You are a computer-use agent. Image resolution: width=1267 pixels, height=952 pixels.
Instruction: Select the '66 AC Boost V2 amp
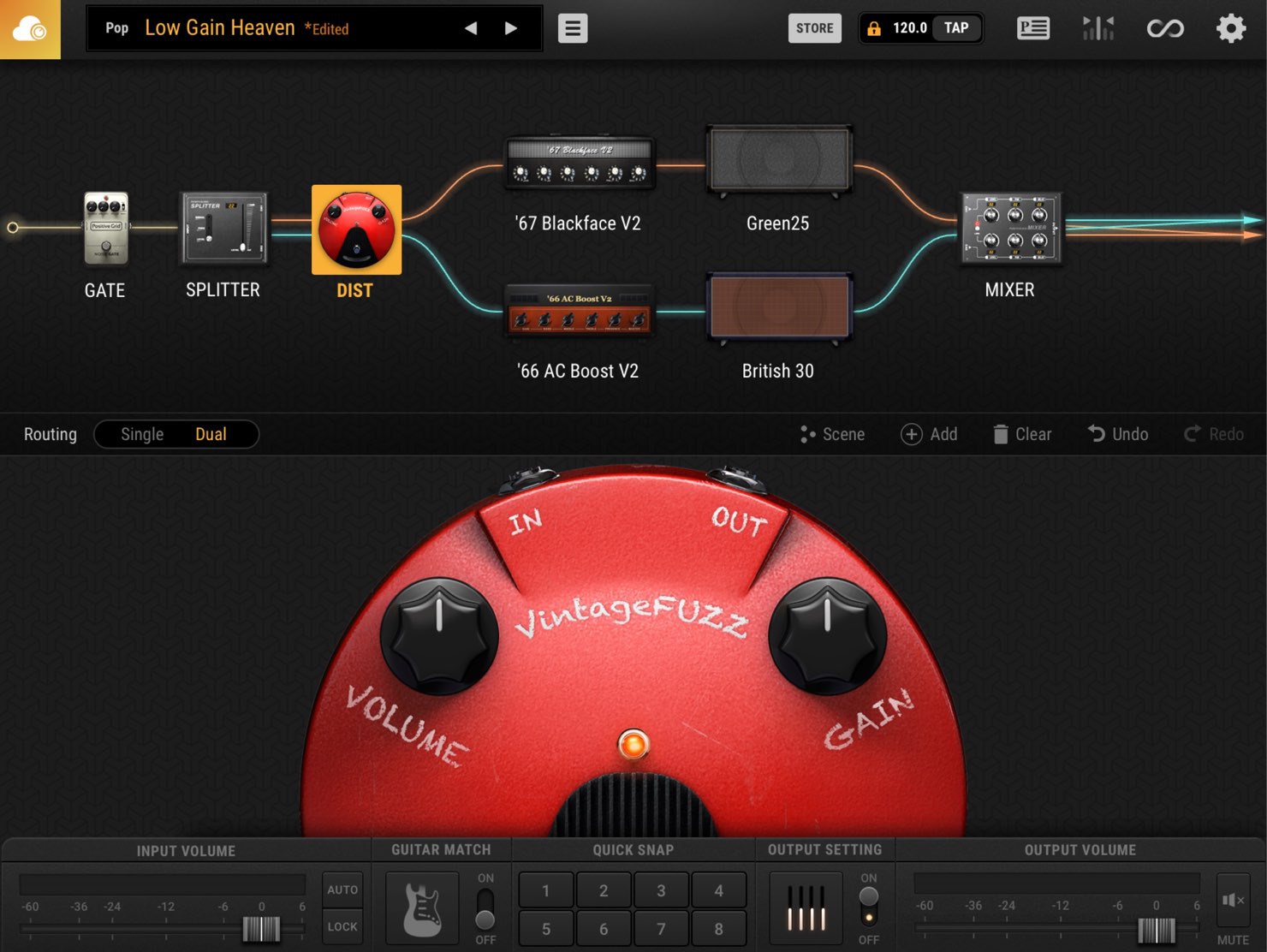(x=580, y=310)
